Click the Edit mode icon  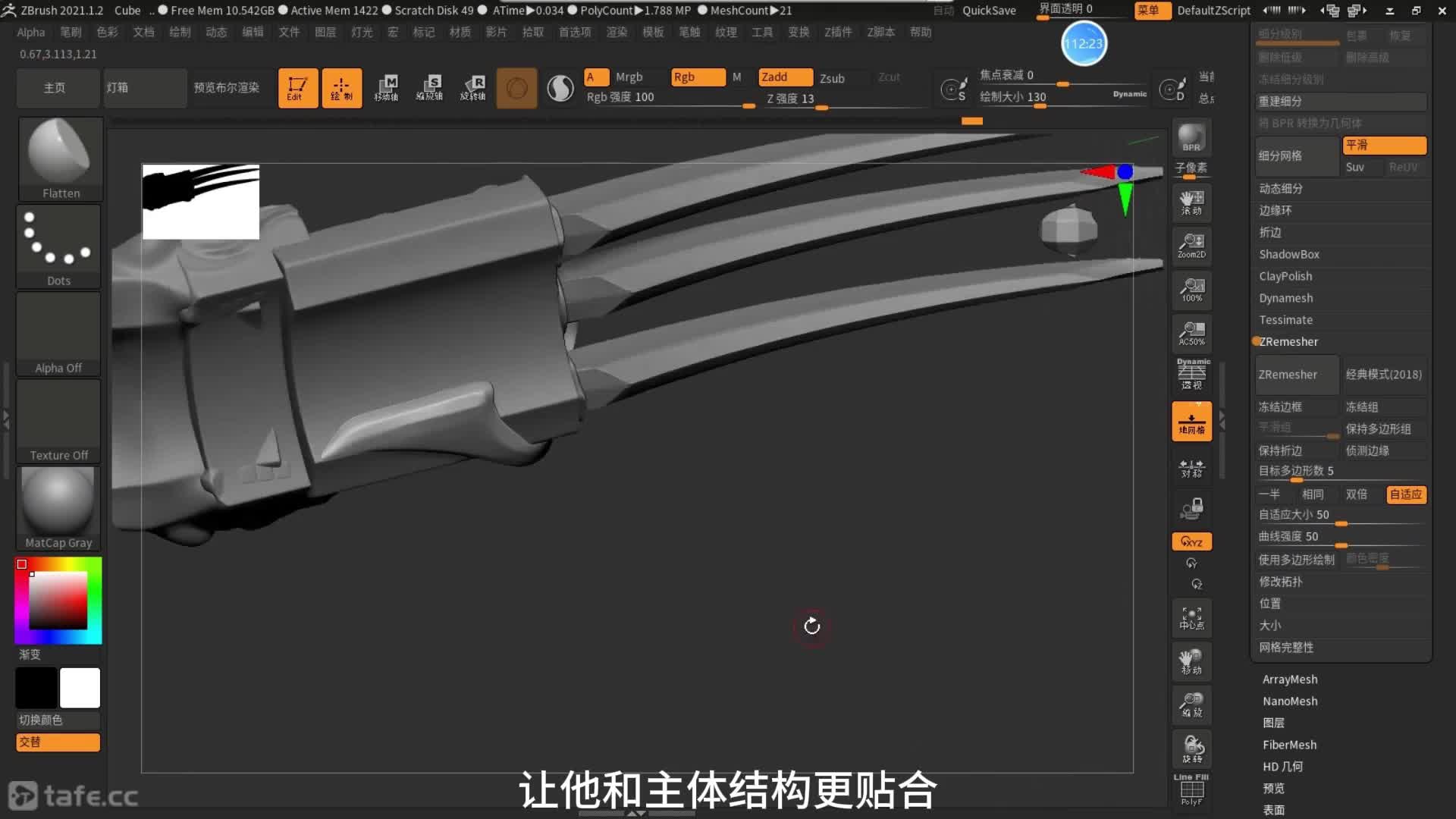[x=297, y=88]
